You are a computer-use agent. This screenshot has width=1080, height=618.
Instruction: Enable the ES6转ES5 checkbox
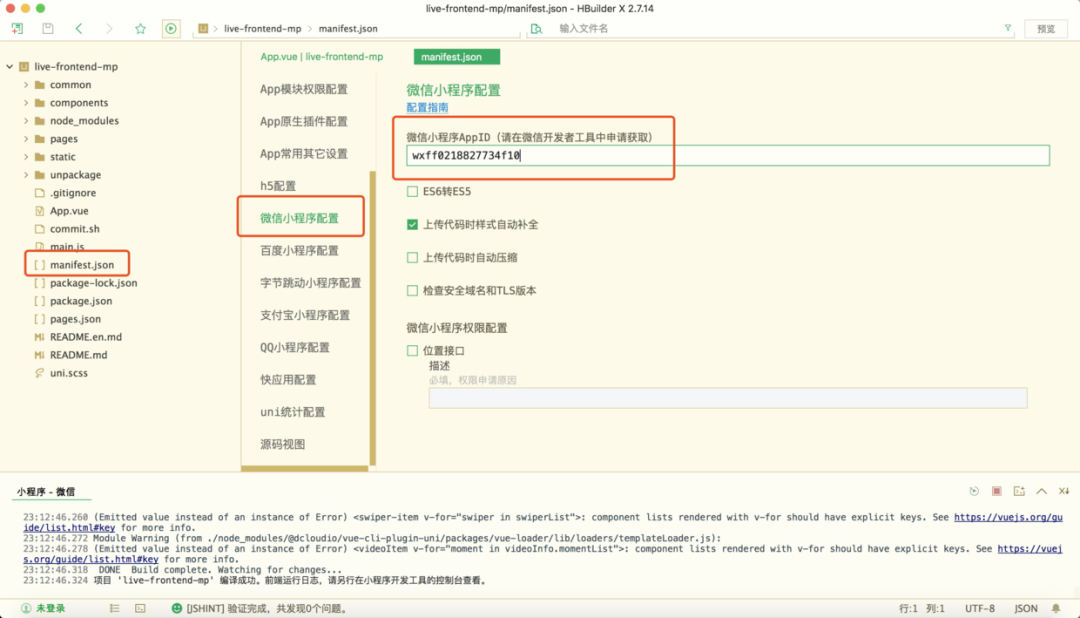412,192
